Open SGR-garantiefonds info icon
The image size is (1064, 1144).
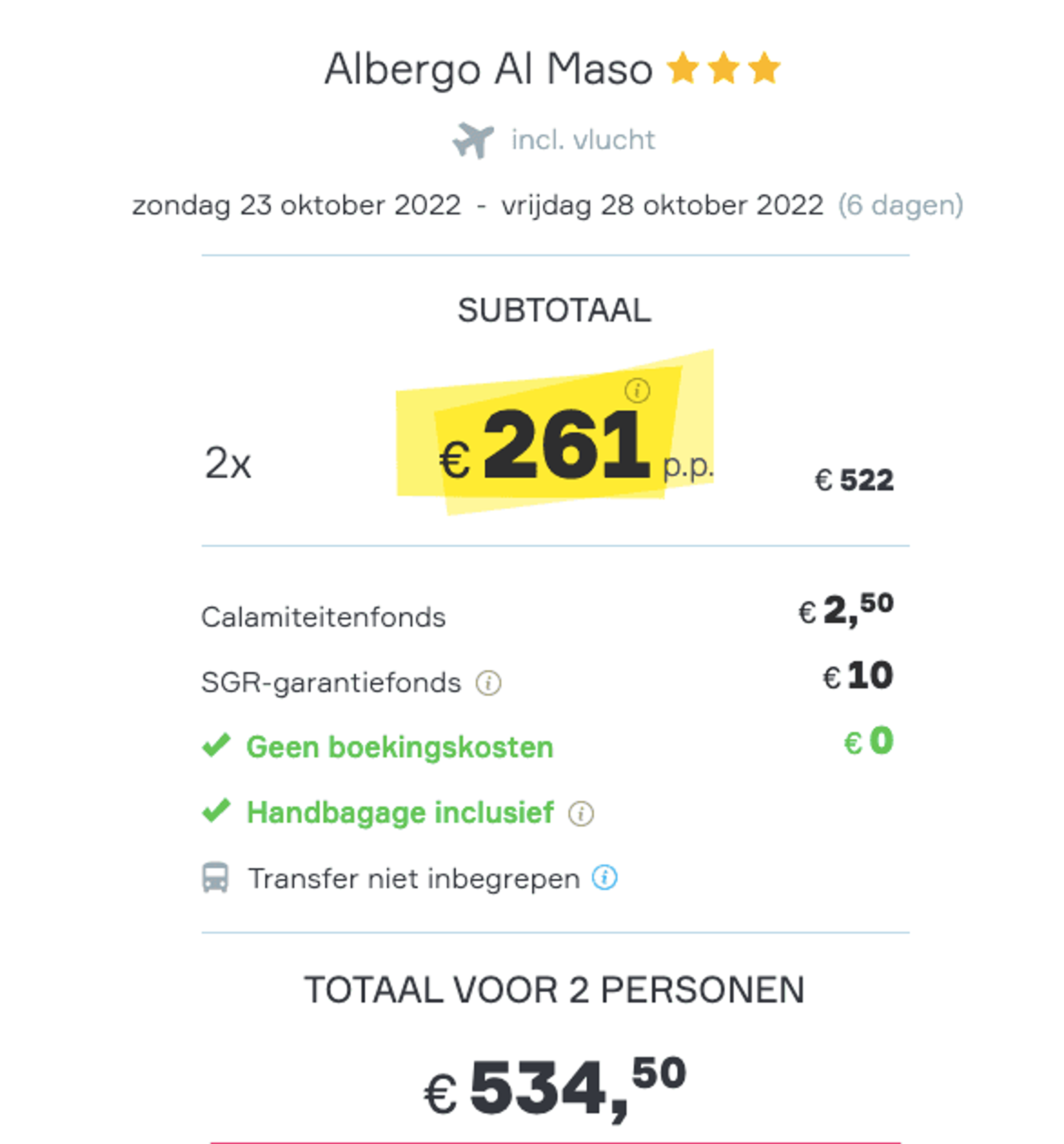pyautogui.click(x=488, y=683)
